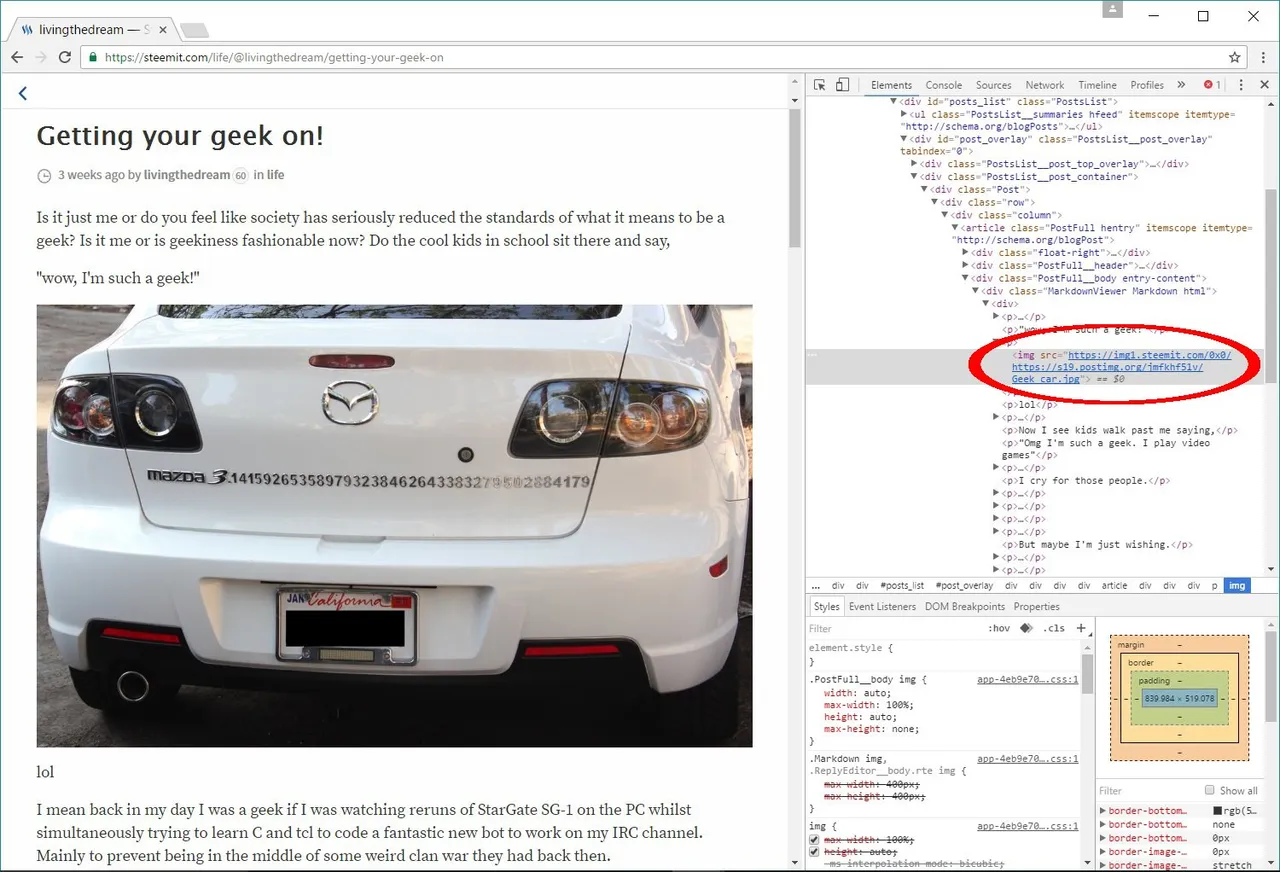1280x872 pixels.
Task: Open the Network tab
Action: (1044, 85)
